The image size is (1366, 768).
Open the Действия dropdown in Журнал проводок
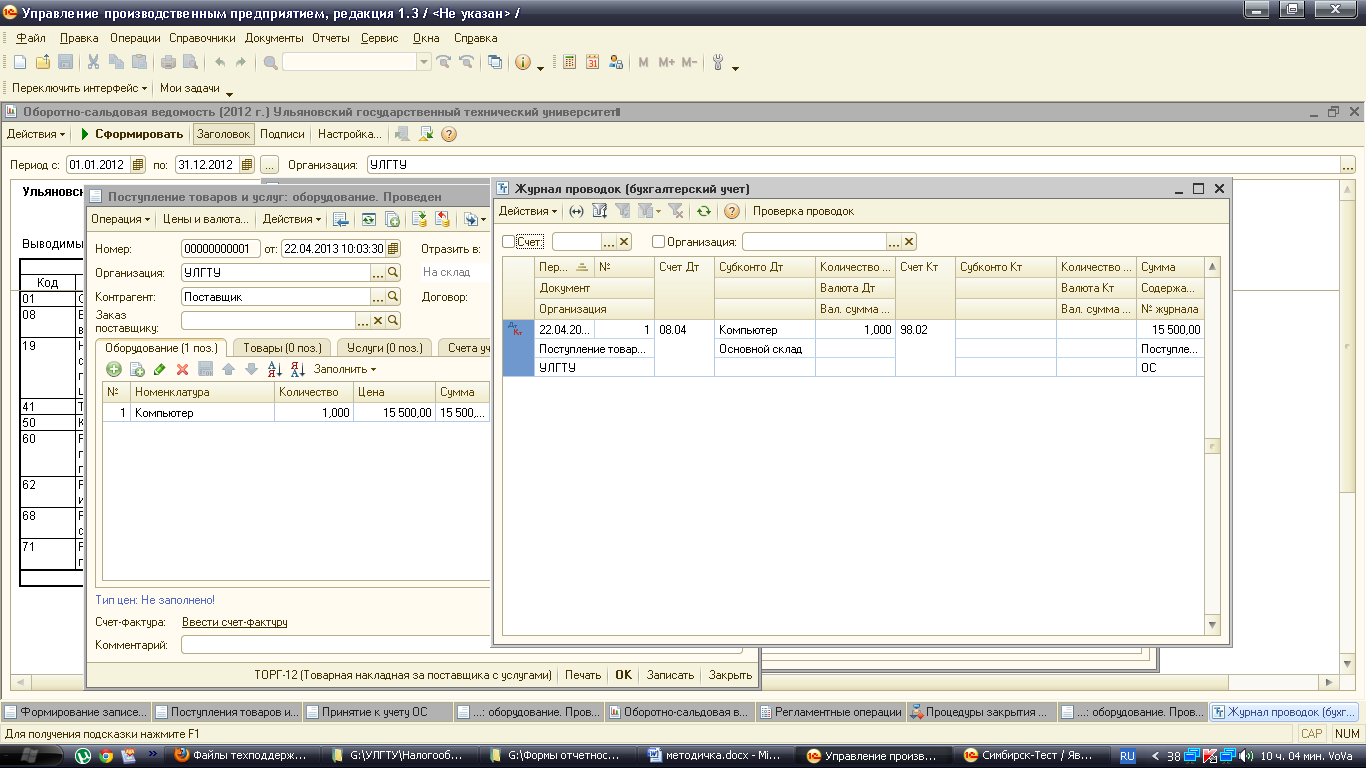click(x=528, y=211)
